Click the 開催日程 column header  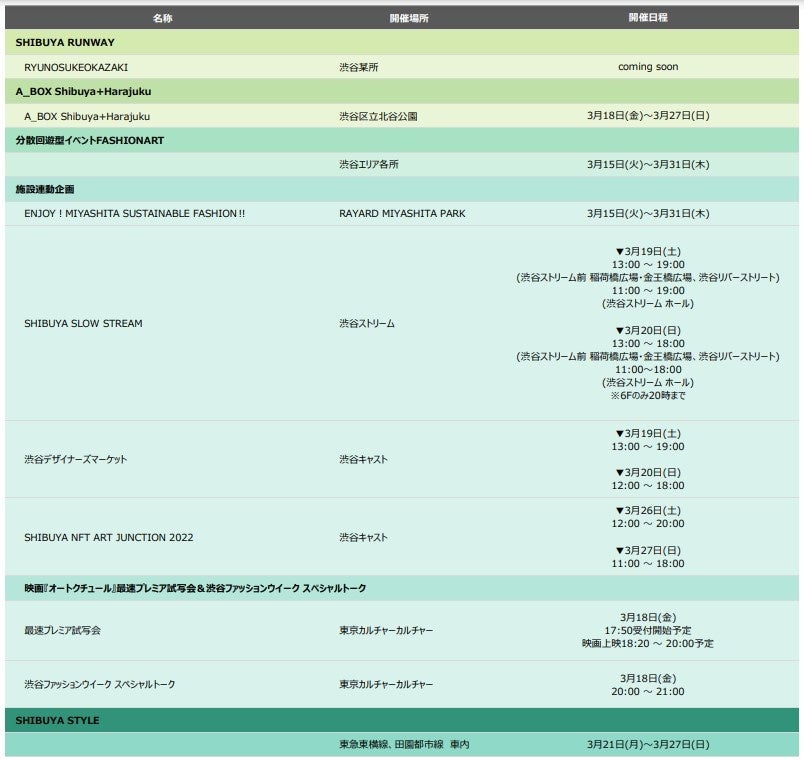[x=648, y=17]
